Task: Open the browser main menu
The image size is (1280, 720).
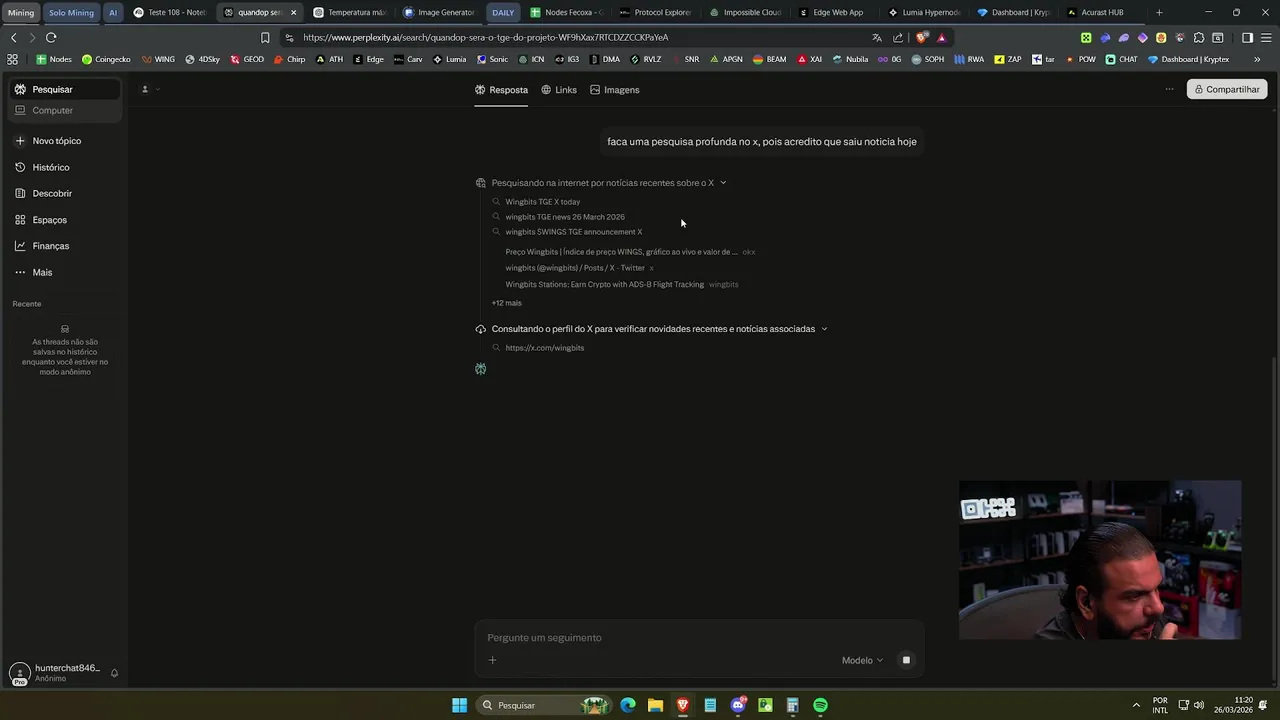Action: coord(1266,37)
